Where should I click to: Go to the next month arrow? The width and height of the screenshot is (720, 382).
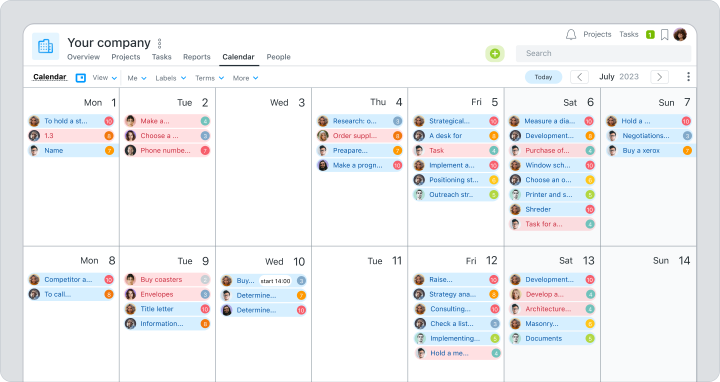pos(659,77)
